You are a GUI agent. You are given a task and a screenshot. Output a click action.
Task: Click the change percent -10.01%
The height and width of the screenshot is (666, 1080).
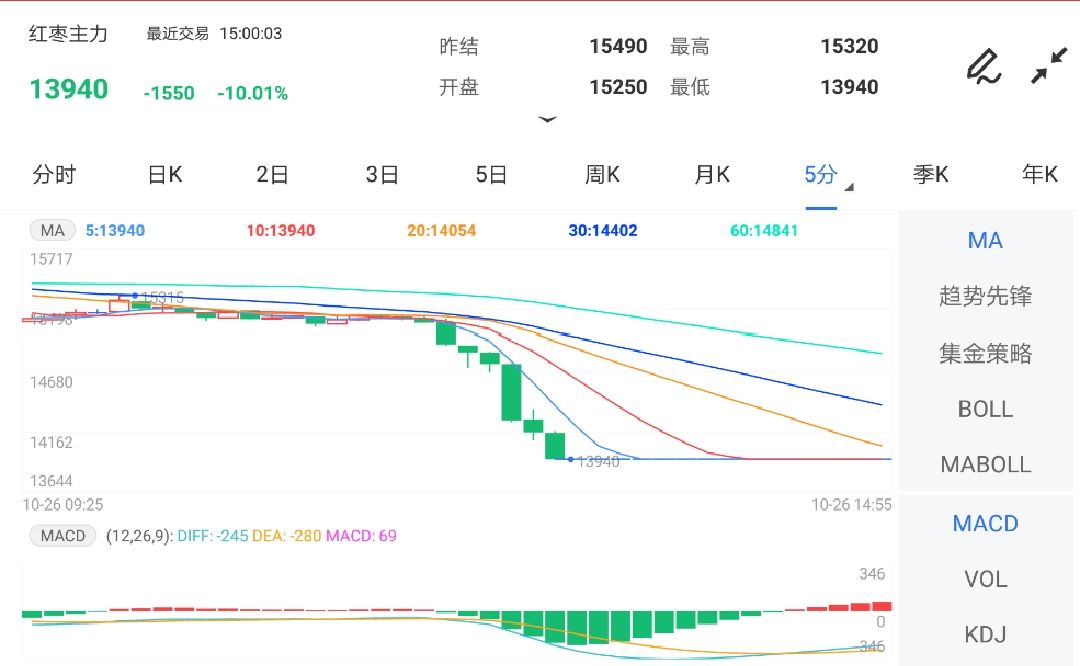click(x=252, y=93)
